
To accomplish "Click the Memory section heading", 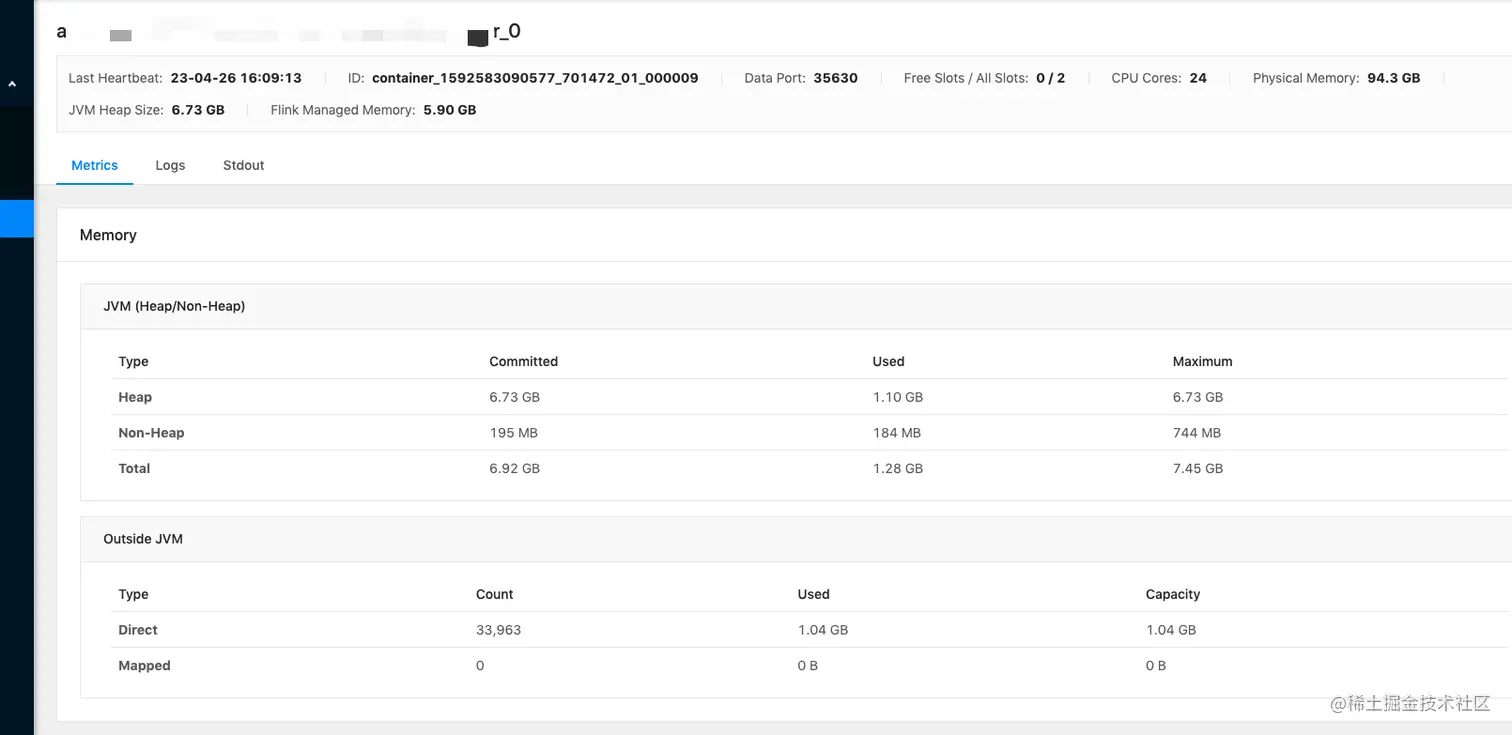I will (108, 235).
